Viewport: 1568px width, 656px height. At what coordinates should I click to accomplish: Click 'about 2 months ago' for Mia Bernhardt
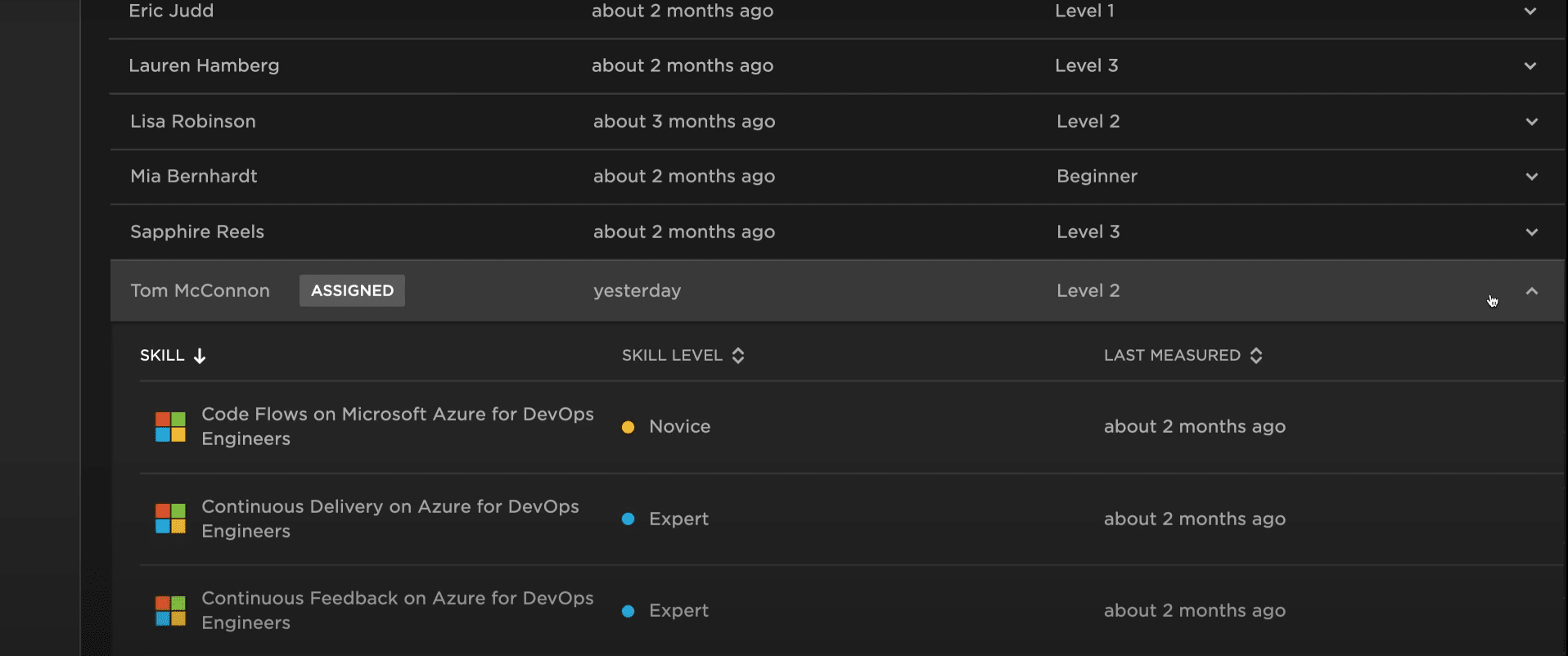684,176
